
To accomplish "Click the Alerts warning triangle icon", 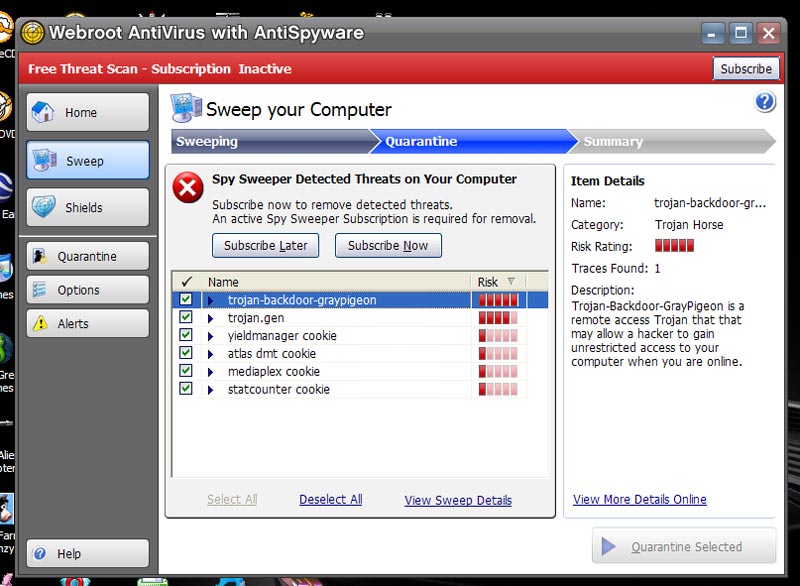I will 40,323.
